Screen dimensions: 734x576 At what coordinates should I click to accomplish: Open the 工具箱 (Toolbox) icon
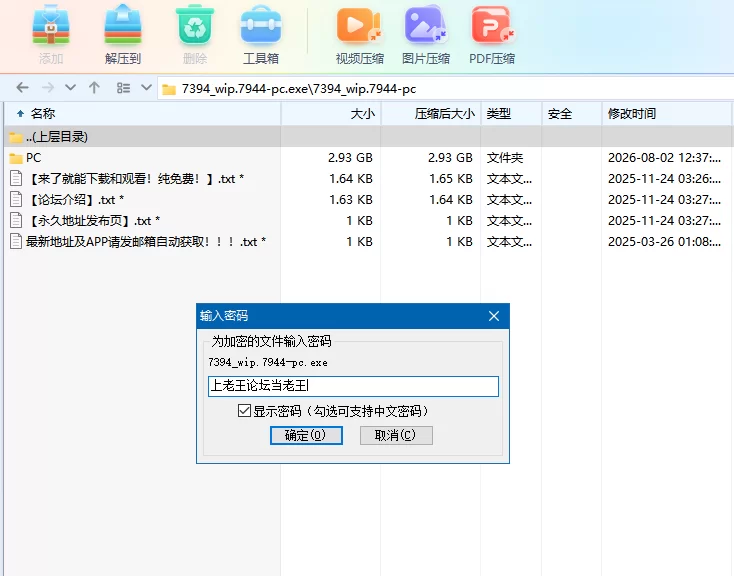click(261, 34)
